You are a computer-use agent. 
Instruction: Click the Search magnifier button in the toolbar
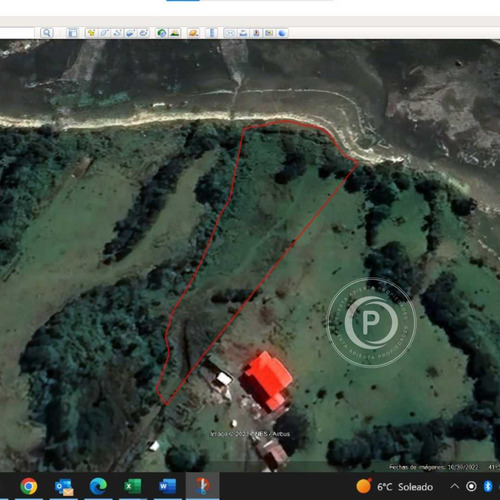[47, 33]
